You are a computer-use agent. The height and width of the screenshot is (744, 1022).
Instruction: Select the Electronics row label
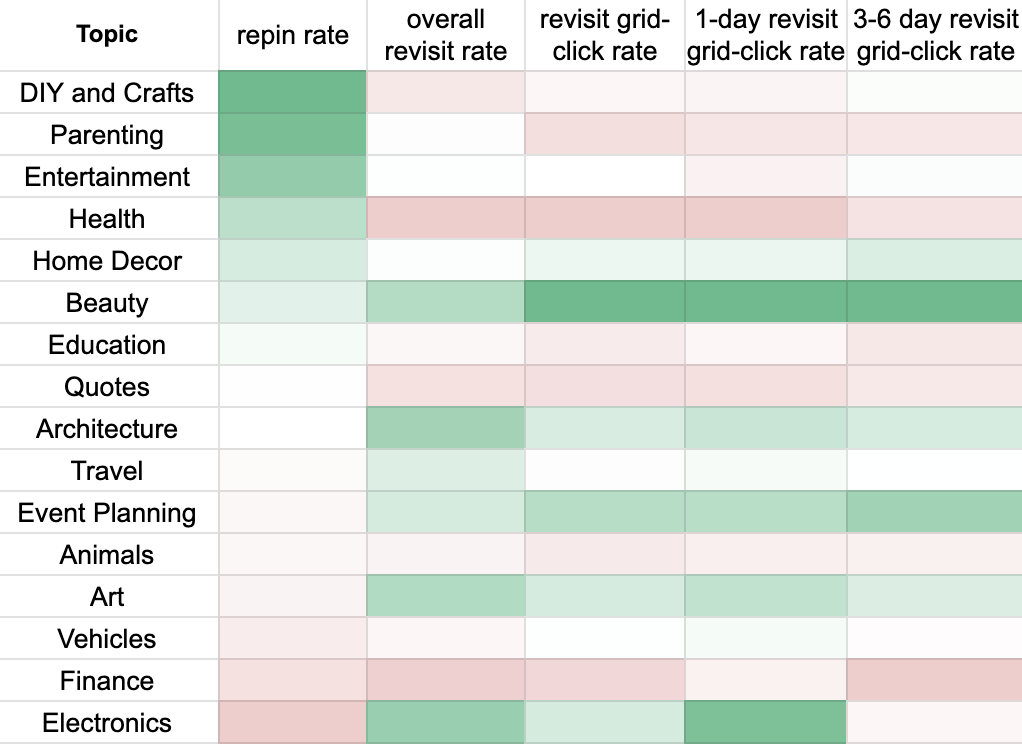point(107,723)
